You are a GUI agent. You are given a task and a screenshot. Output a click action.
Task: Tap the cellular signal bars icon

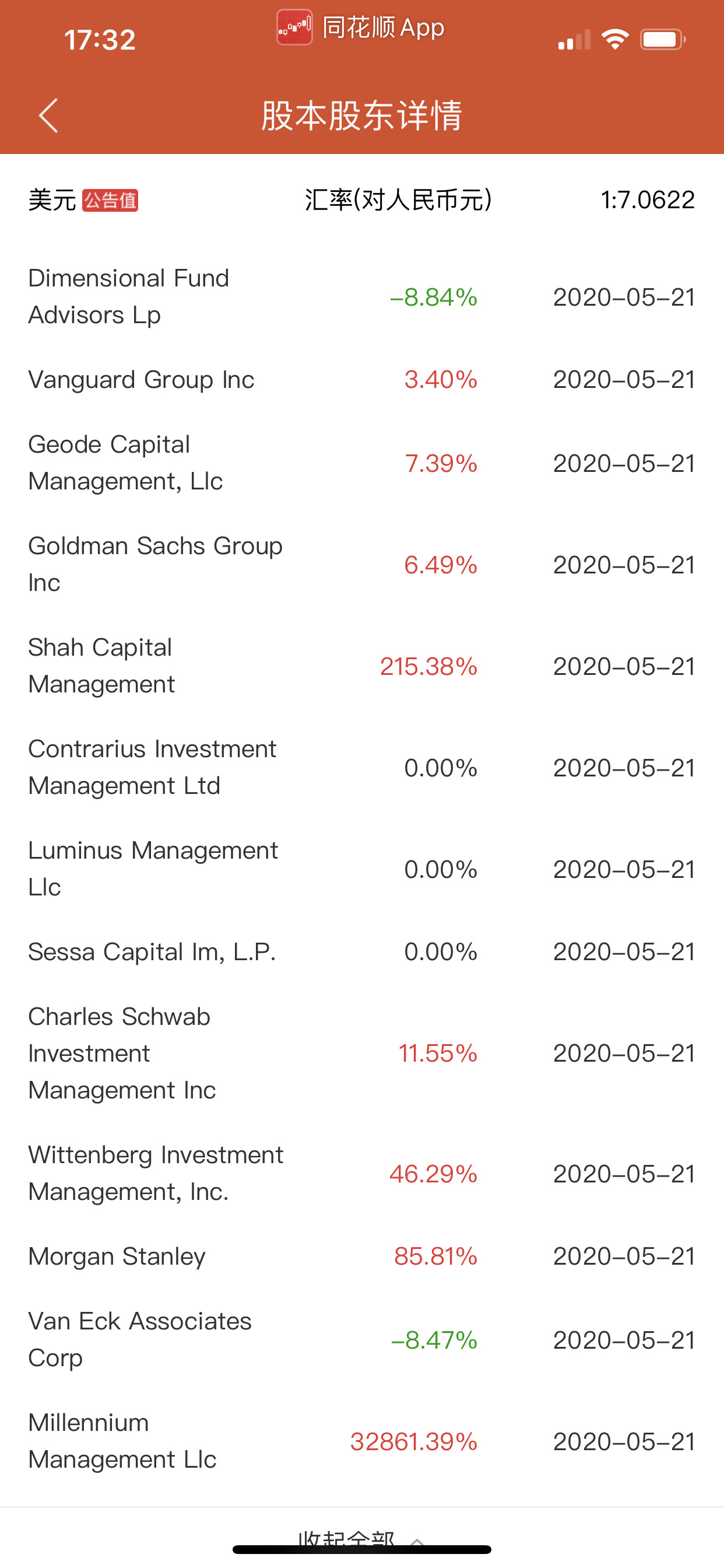[574, 40]
